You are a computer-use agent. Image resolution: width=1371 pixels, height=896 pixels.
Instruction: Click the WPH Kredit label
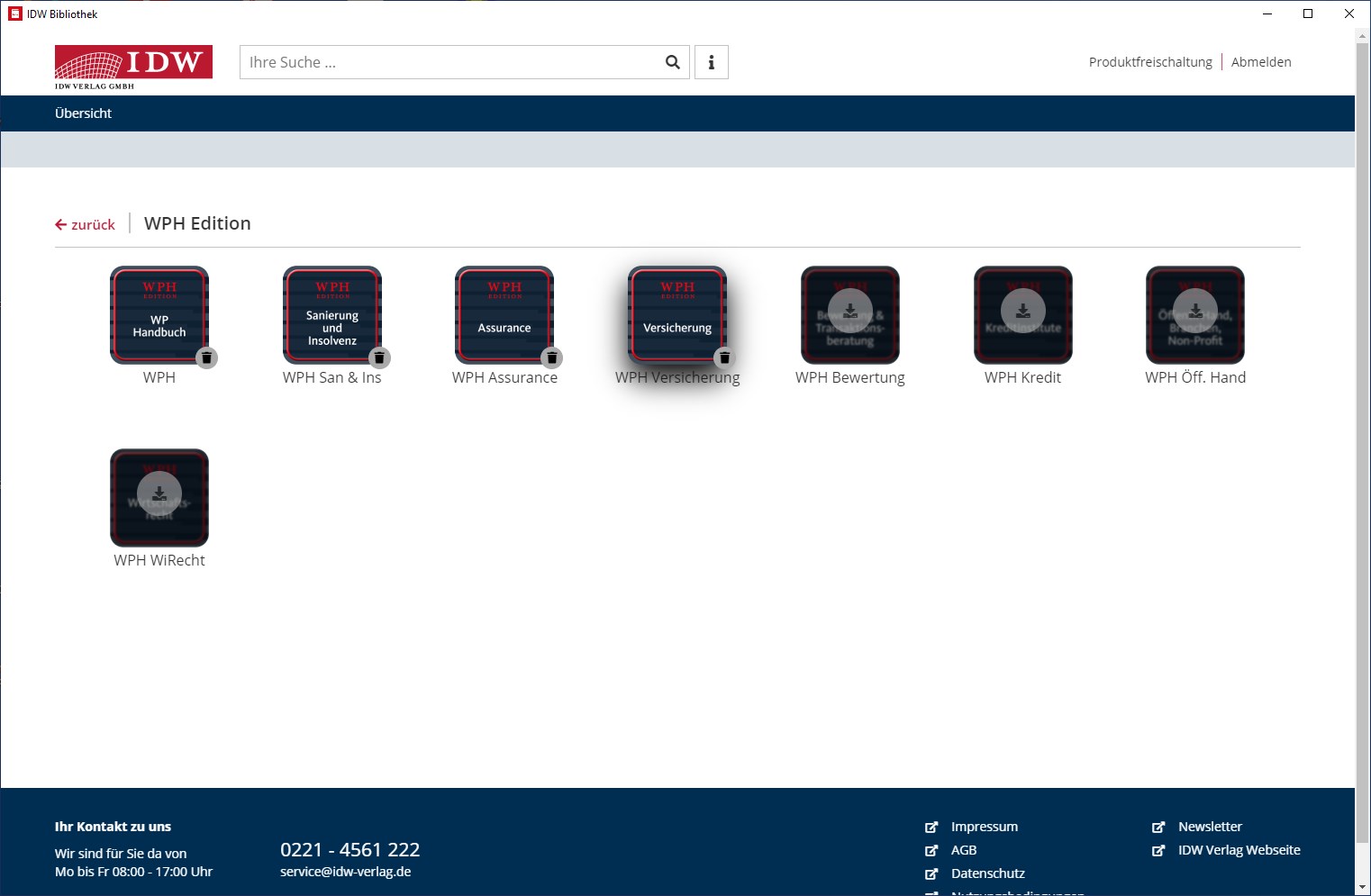pyautogui.click(x=1022, y=377)
